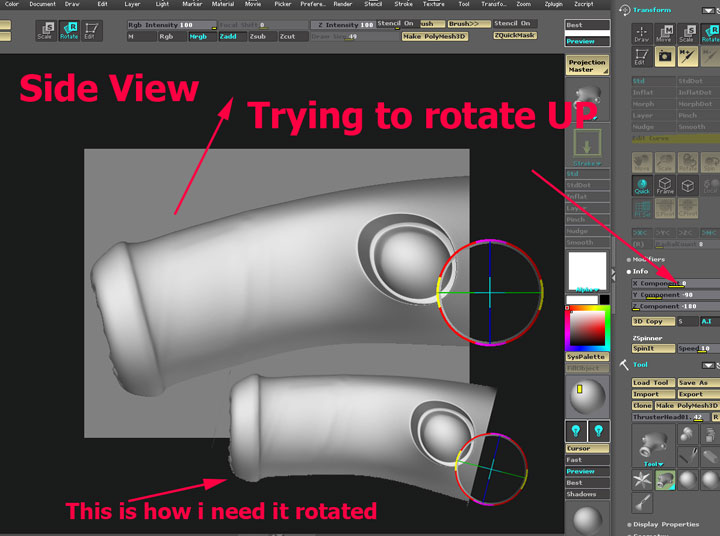Select the active ThrusterHead small thumbnail
The width and height of the screenshot is (720, 536).
pos(664,480)
